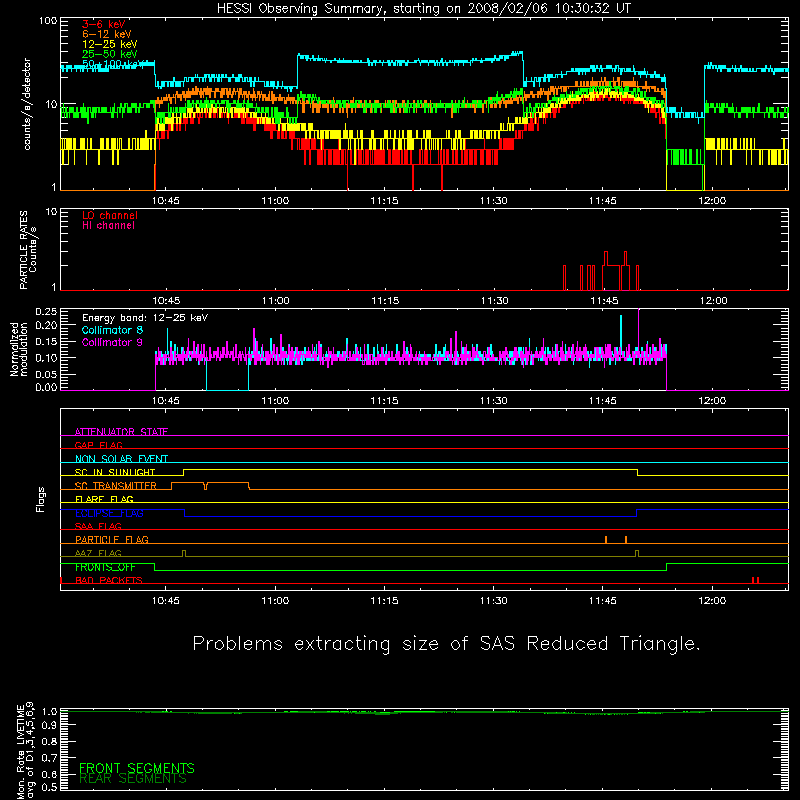The height and width of the screenshot is (800, 800).
Task: Click the ECLIPSE_FLAG label
Action: point(109,513)
